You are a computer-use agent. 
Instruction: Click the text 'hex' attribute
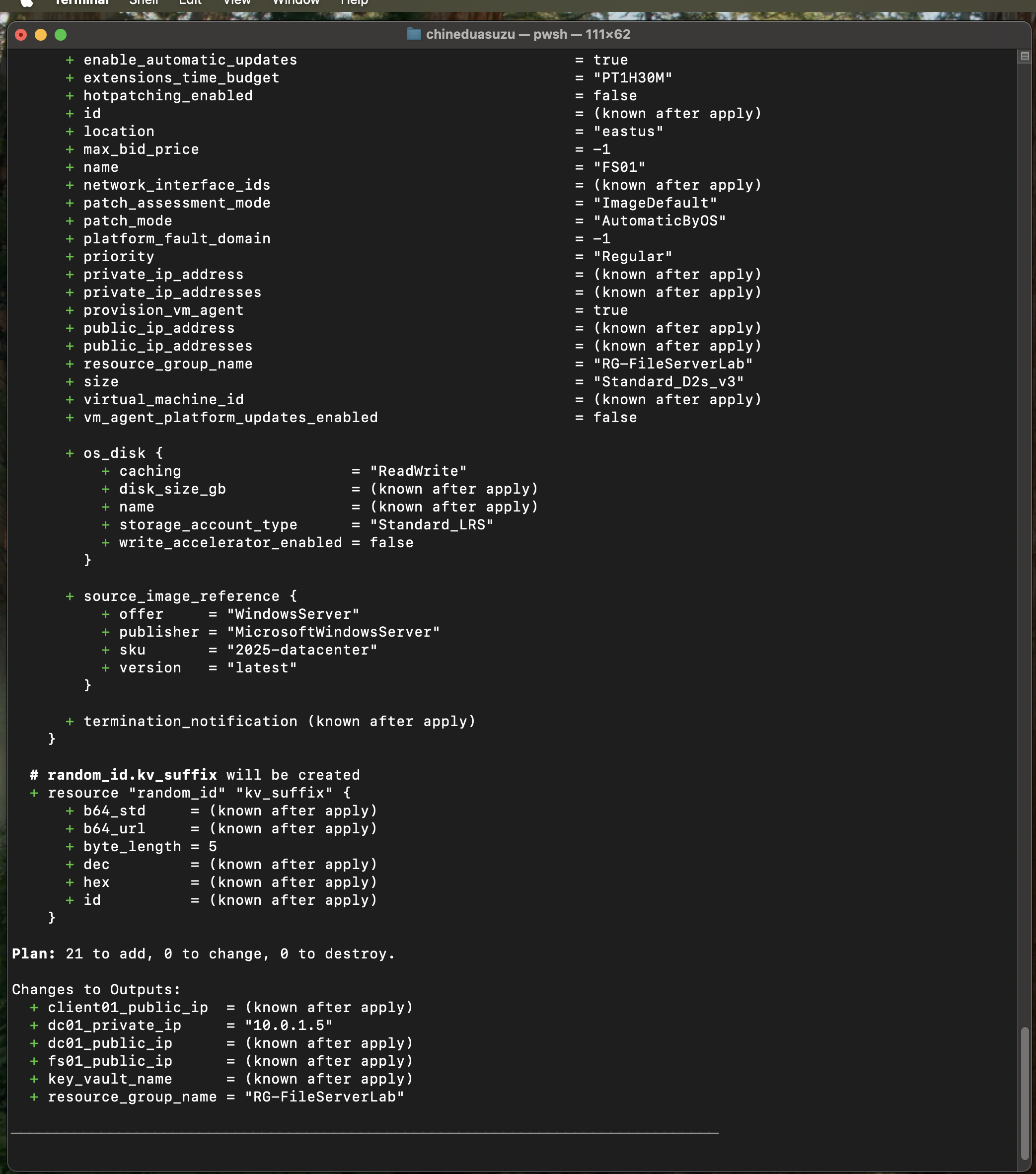(x=96, y=881)
